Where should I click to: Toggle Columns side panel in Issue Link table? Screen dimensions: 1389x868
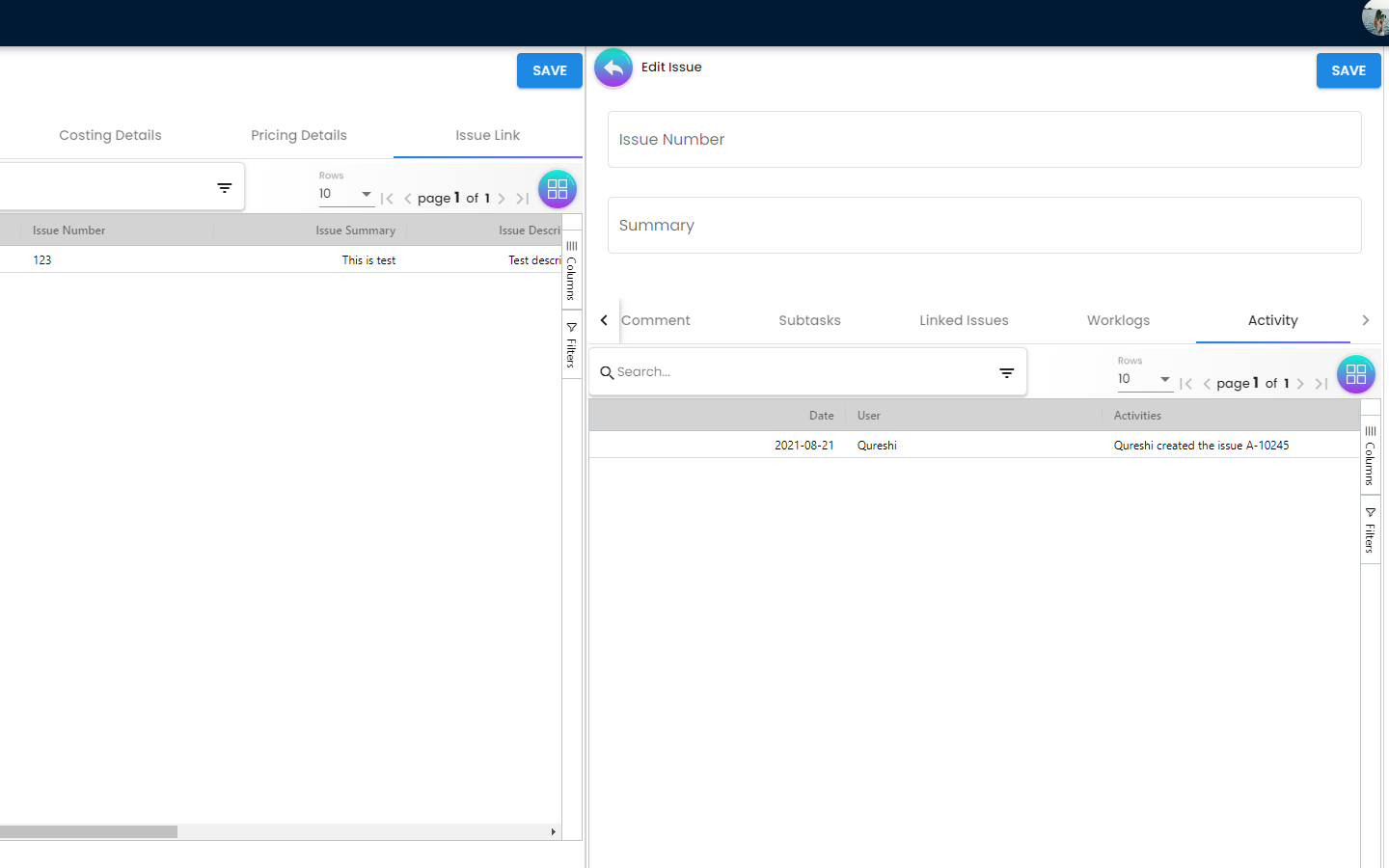coord(571,271)
